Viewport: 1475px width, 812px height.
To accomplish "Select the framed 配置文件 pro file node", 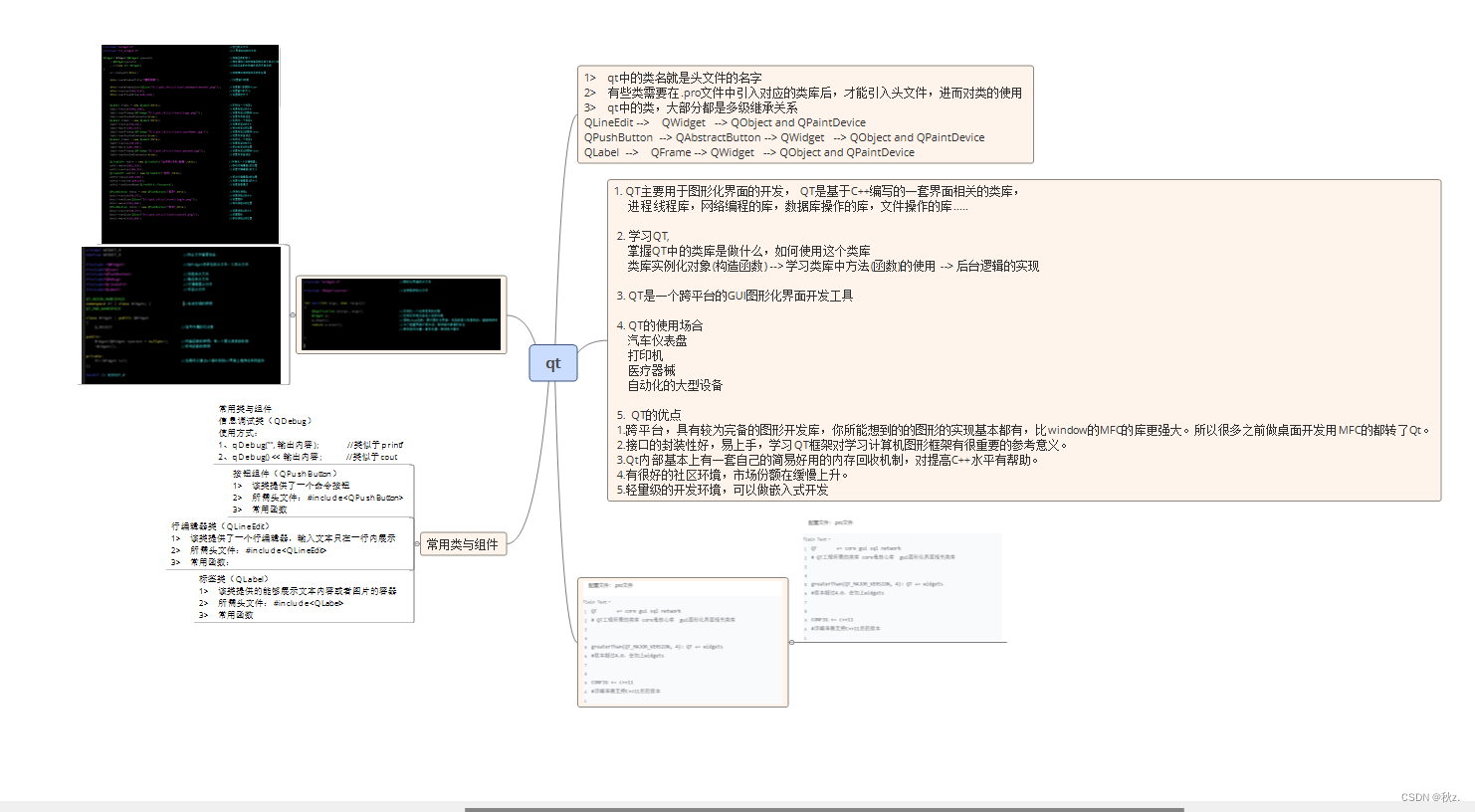I will [683, 642].
